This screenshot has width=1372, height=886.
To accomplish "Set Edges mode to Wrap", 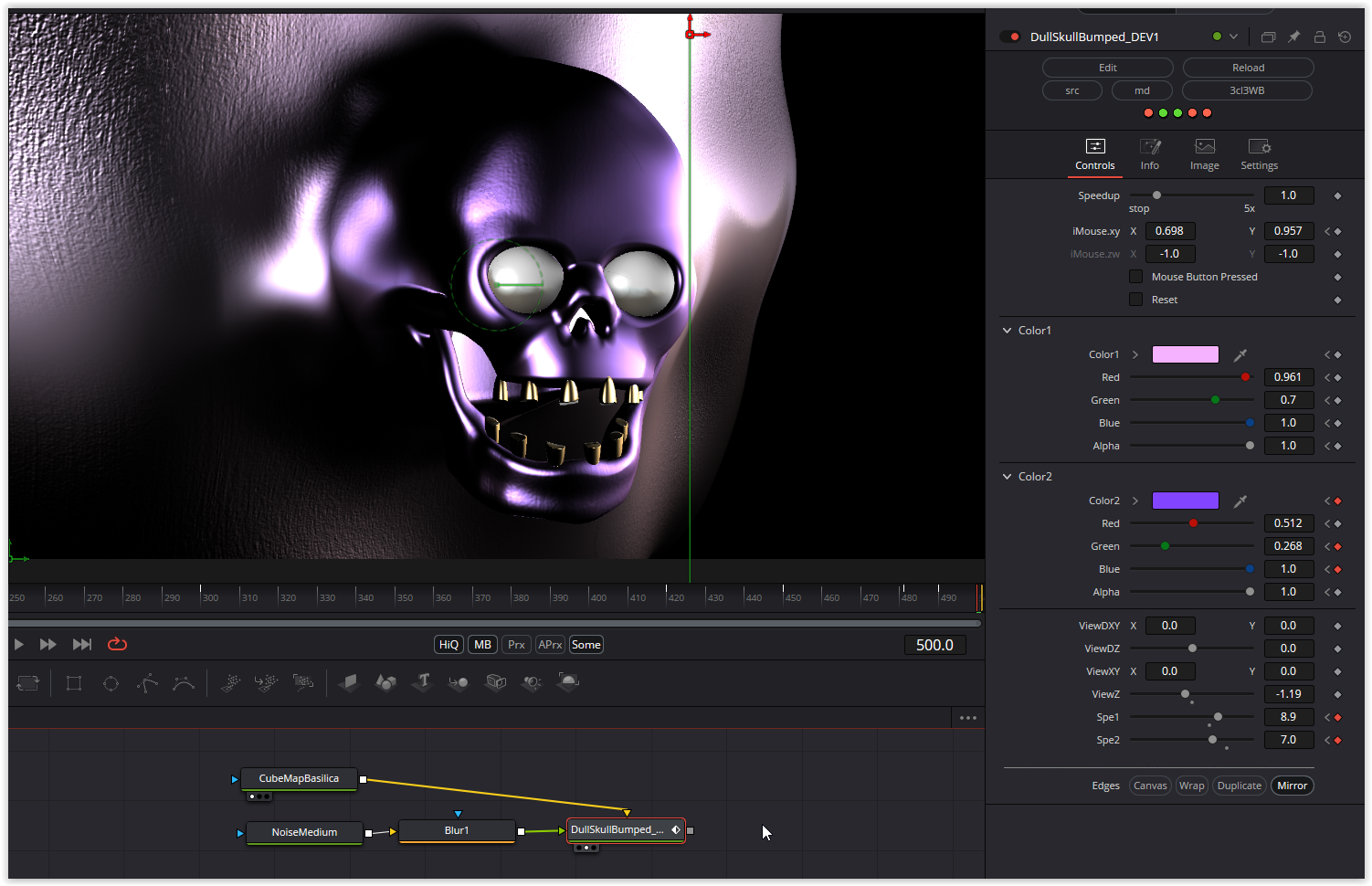I will pos(1191,786).
